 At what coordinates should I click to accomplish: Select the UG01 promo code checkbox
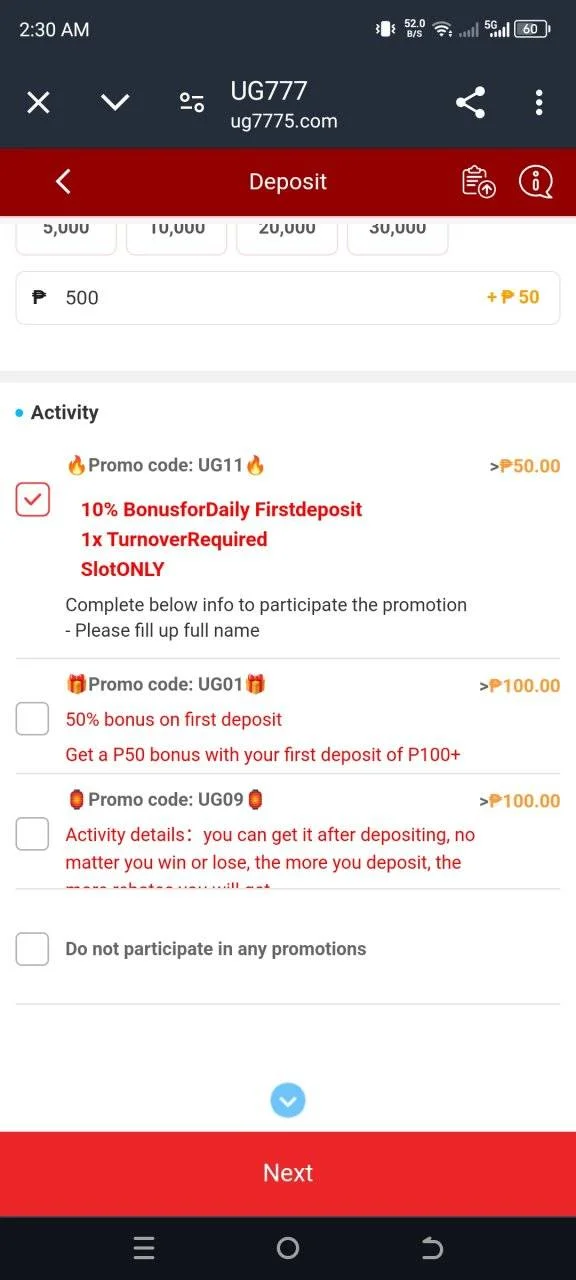click(32, 718)
